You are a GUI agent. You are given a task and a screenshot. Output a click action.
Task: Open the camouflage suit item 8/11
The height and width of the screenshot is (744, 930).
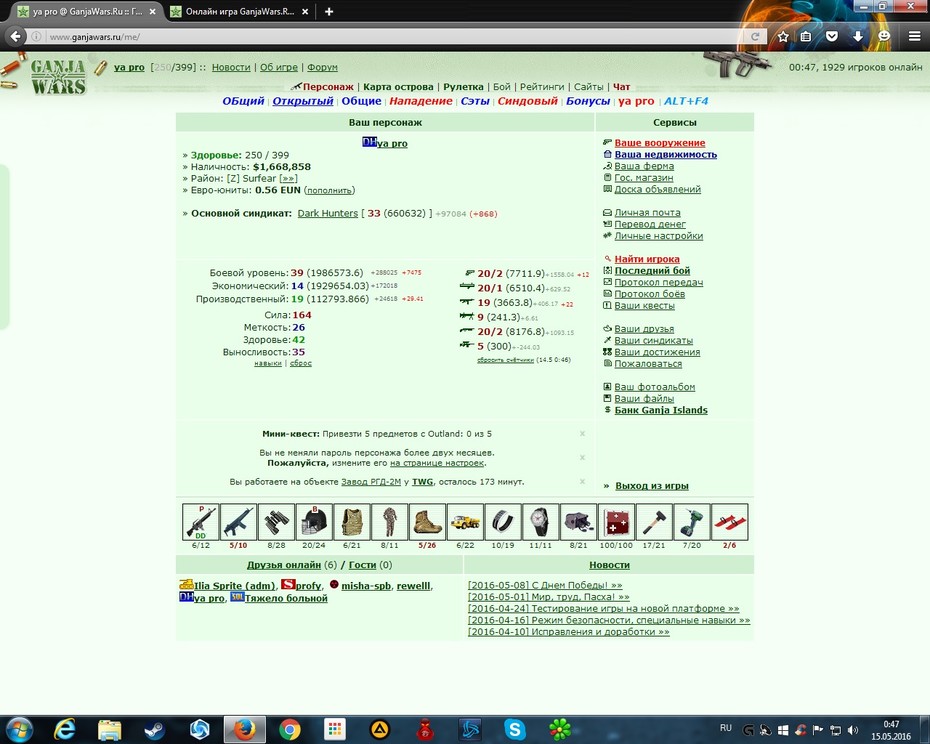click(390, 522)
